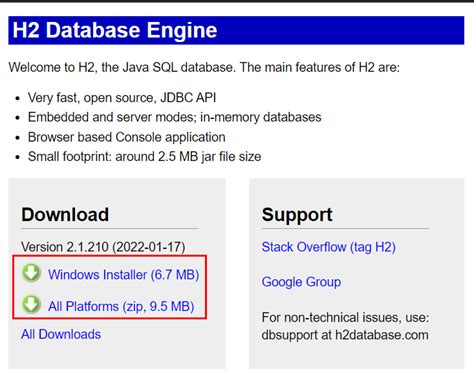This screenshot has width=474, height=384.
Task: Click the 'Small footprint' jar size bullet
Action: pos(144,156)
